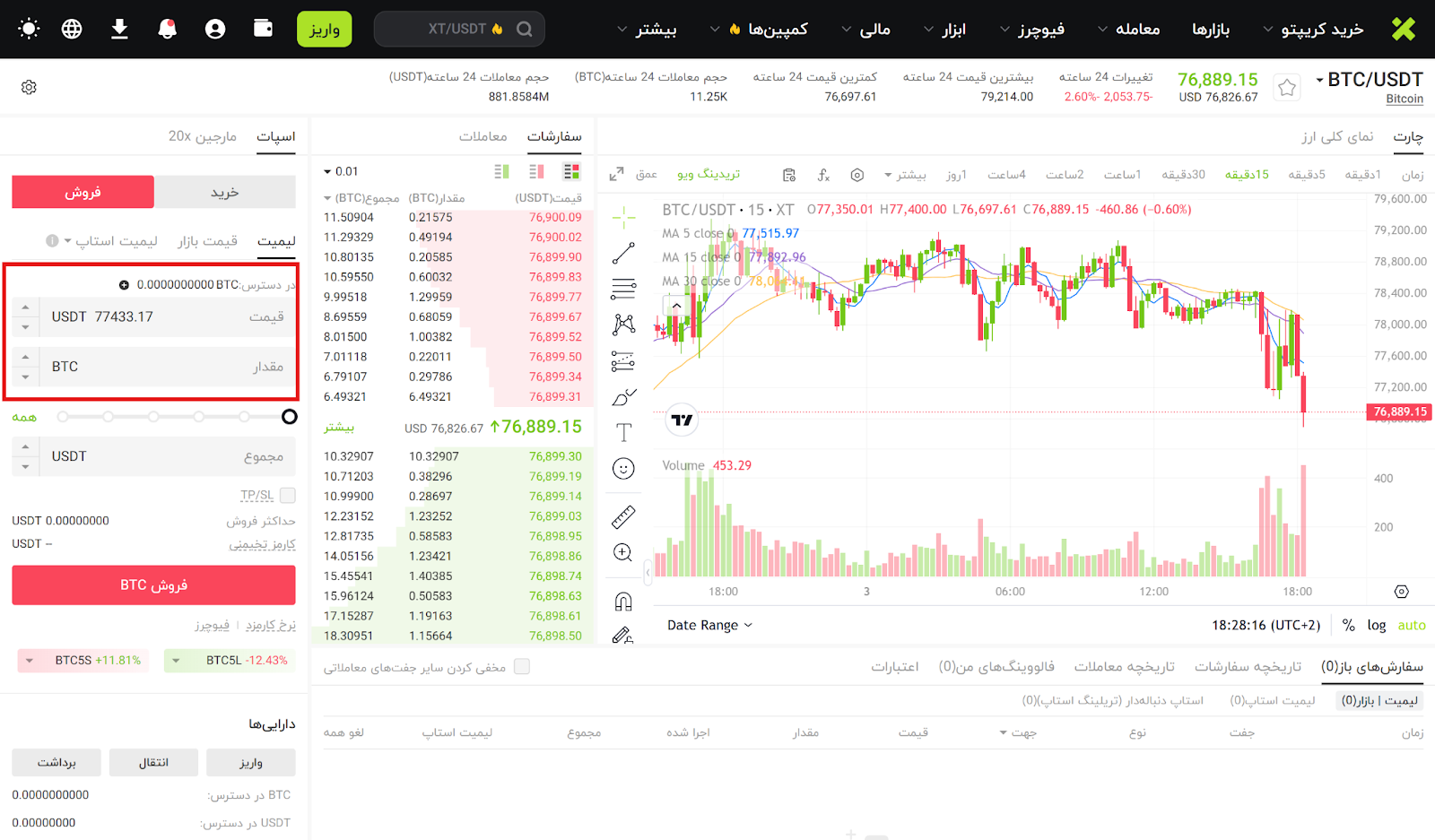This screenshot has height=840, width=1435.
Task: Switch to the order history tab
Action: (x=1247, y=666)
